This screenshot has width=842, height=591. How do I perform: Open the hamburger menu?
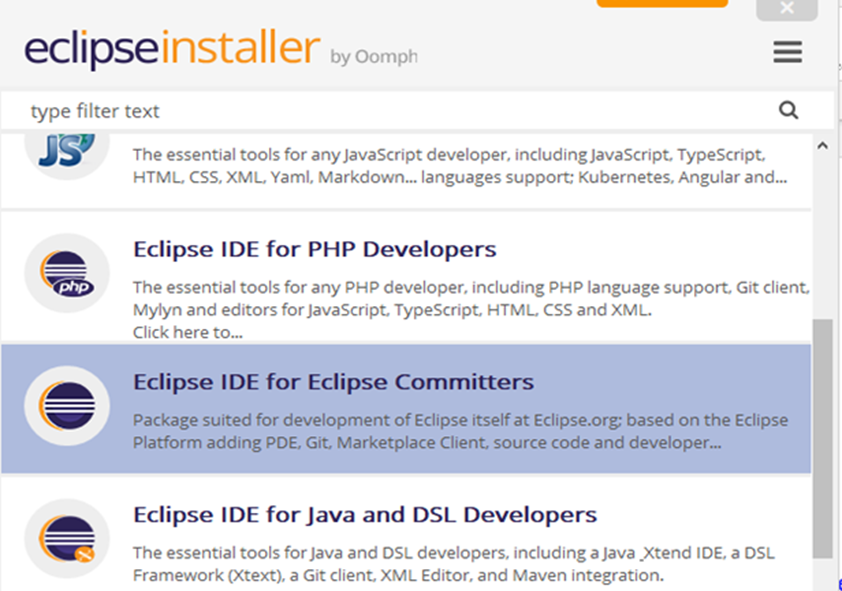(x=787, y=52)
